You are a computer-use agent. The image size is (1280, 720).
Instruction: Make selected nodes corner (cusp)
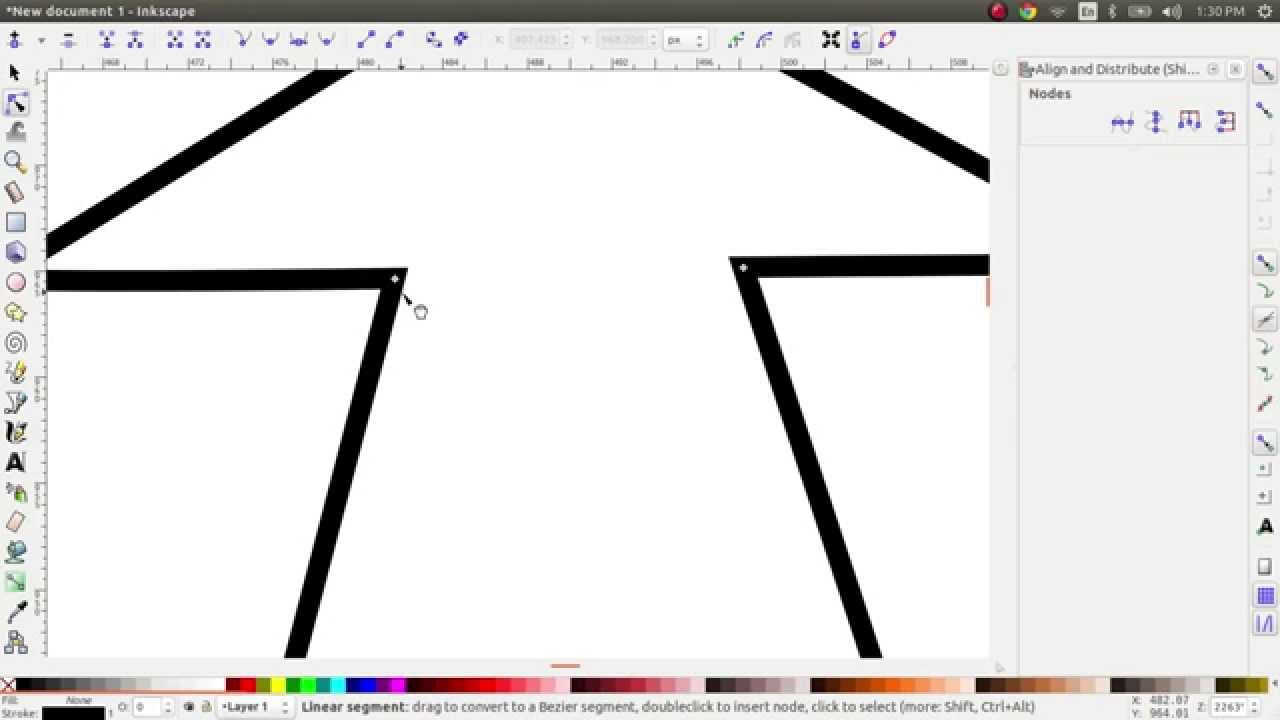(x=242, y=40)
